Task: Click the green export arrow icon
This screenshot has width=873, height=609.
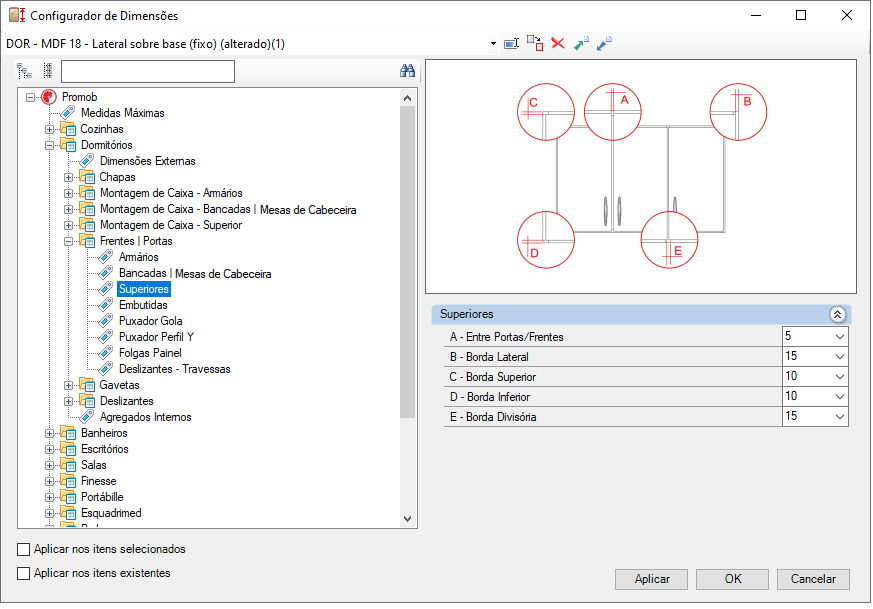Action: point(581,43)
